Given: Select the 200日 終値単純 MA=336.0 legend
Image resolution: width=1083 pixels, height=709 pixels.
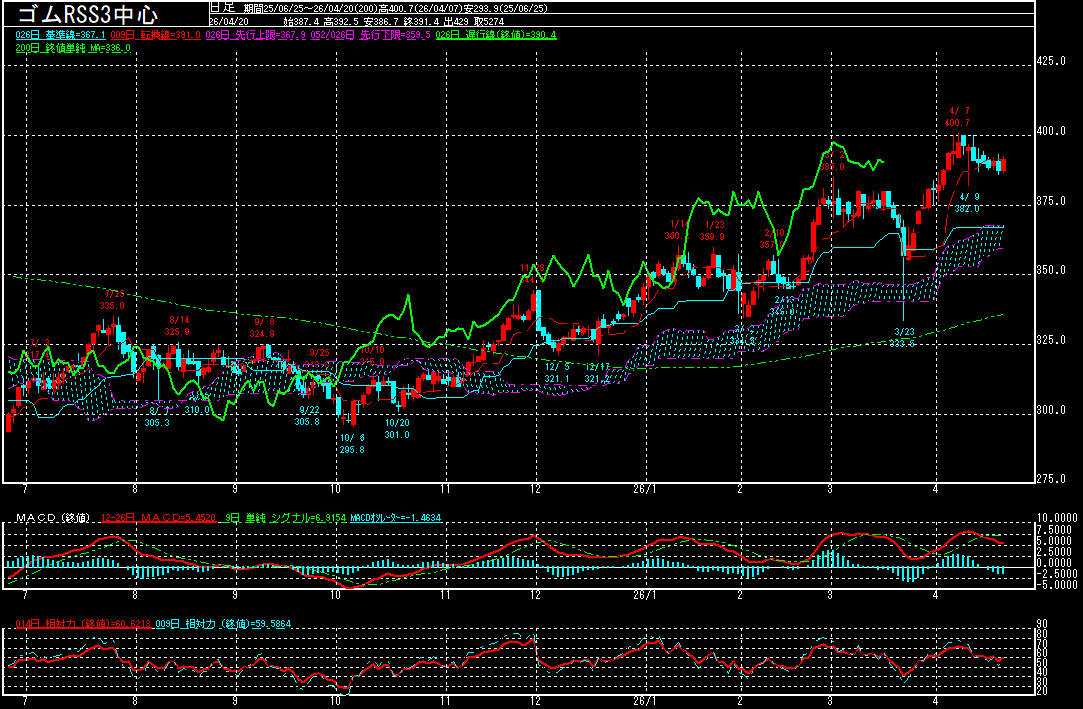Looking at the screenshot, I should pyautogui.click(x=73, y=47).
